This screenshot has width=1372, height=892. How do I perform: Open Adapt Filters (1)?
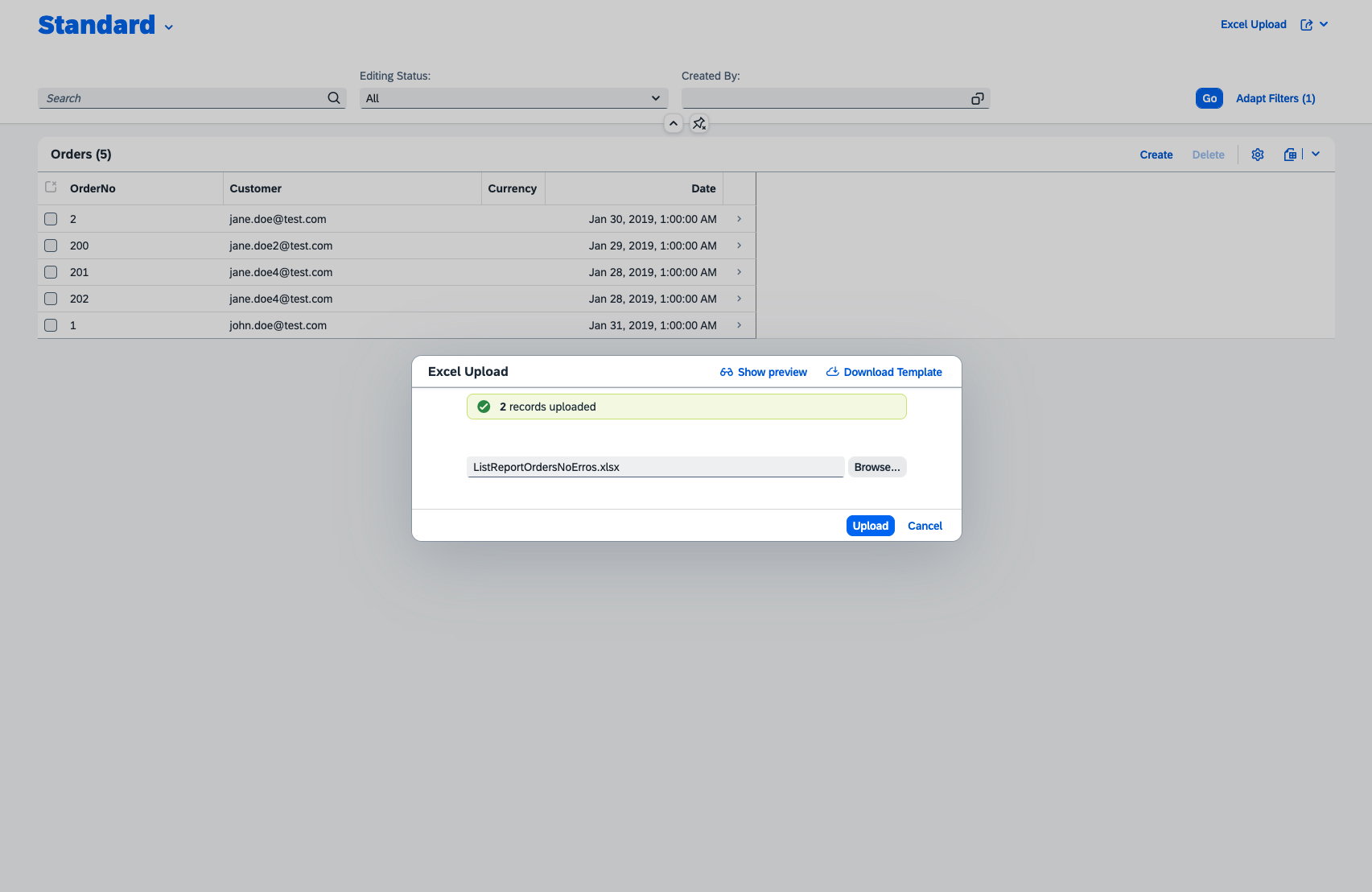[x=1275, y=98]
